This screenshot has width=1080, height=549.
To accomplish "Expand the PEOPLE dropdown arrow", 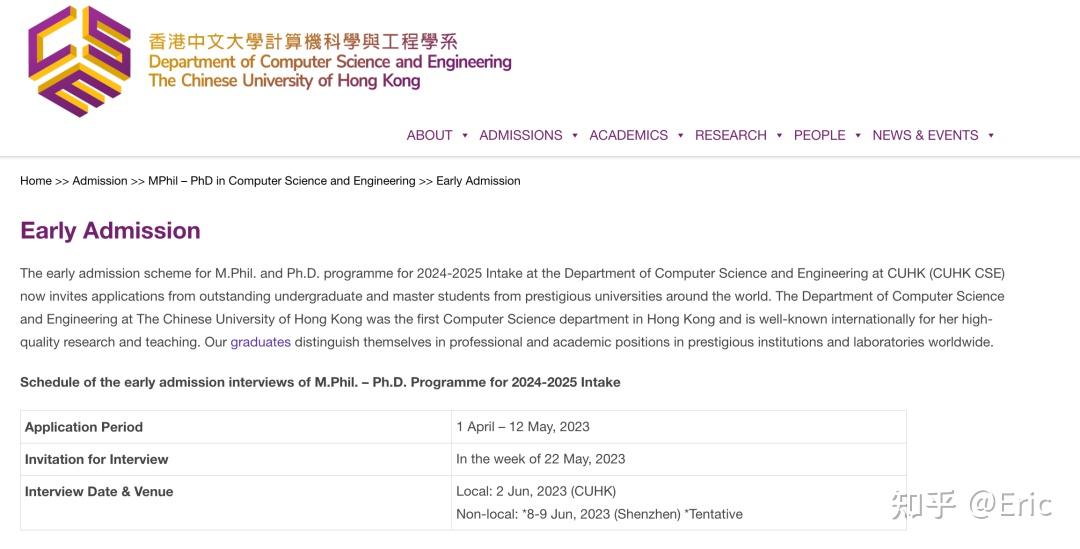I will tap(858, 136).
